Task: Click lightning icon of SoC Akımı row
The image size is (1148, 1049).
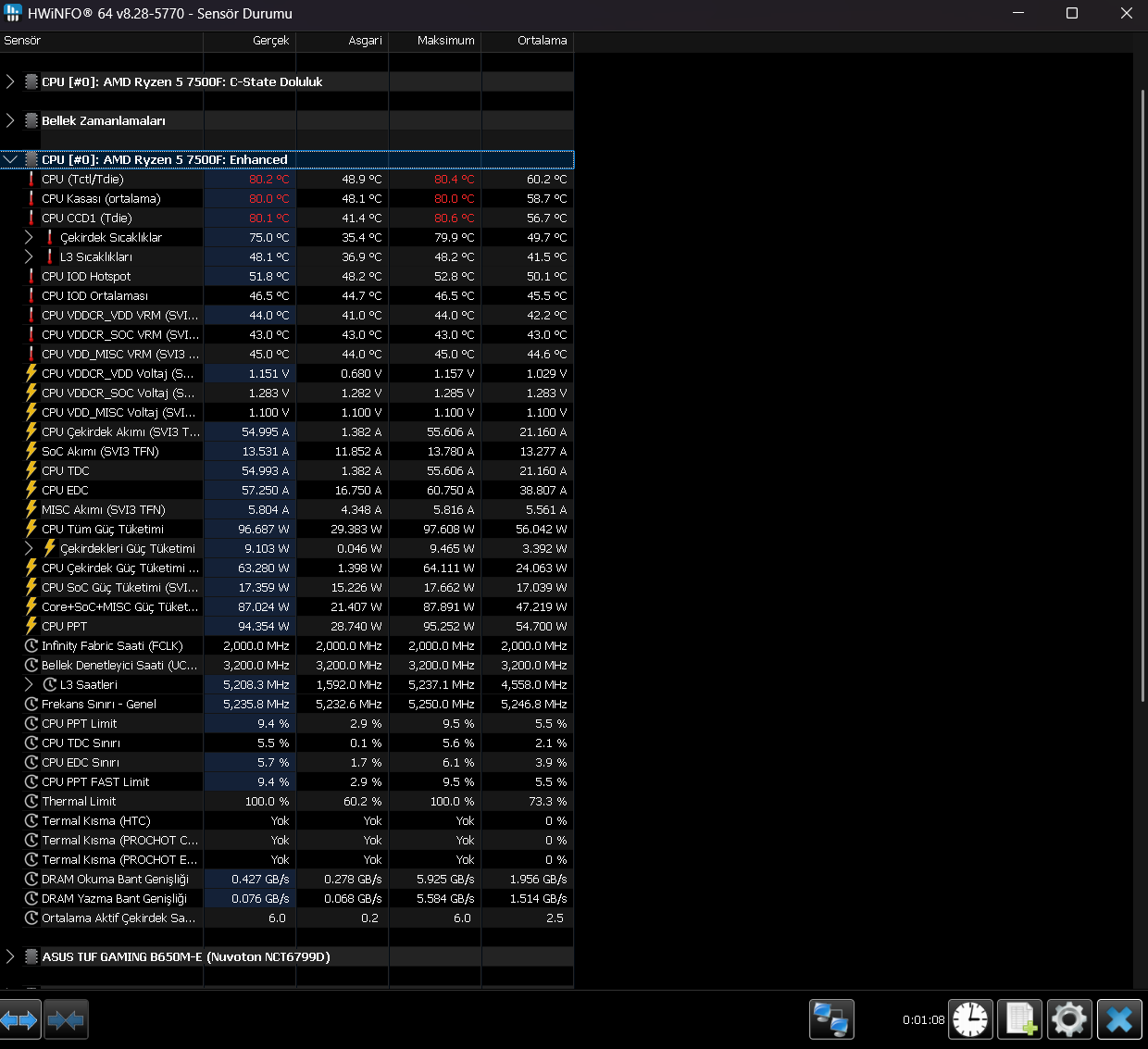Action: point(31,452)
